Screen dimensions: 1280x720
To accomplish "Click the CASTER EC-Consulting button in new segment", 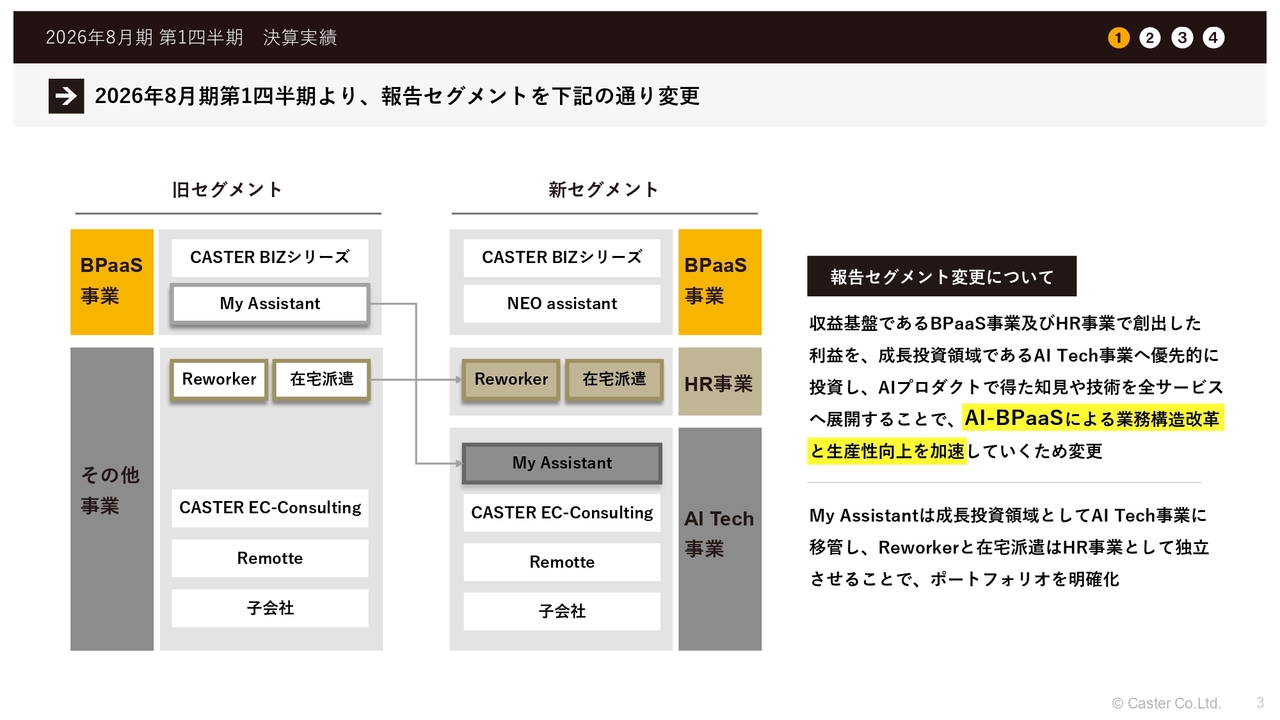I will tap(561, 512).
